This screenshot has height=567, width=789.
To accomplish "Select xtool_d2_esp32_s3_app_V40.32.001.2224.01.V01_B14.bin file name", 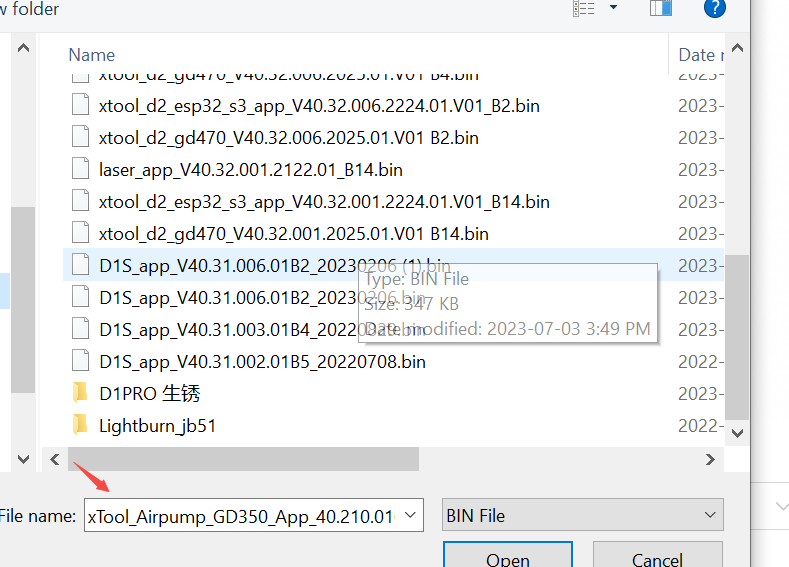I will [x=324, y=202].
